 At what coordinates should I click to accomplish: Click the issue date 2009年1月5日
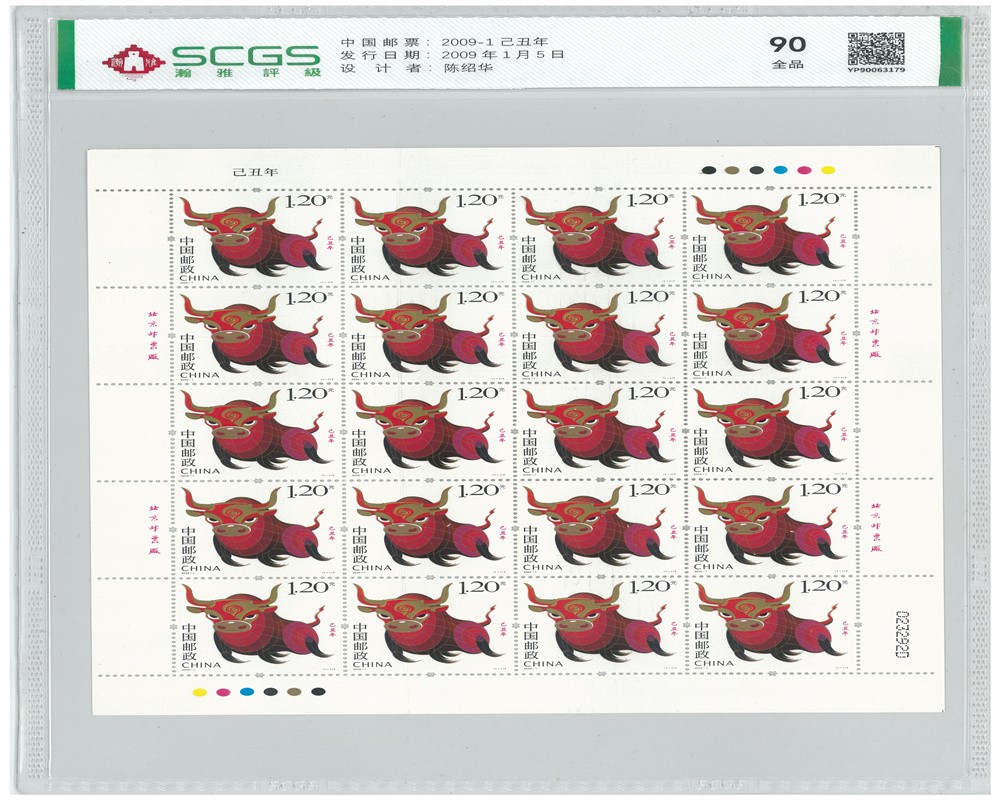(507, 54)
